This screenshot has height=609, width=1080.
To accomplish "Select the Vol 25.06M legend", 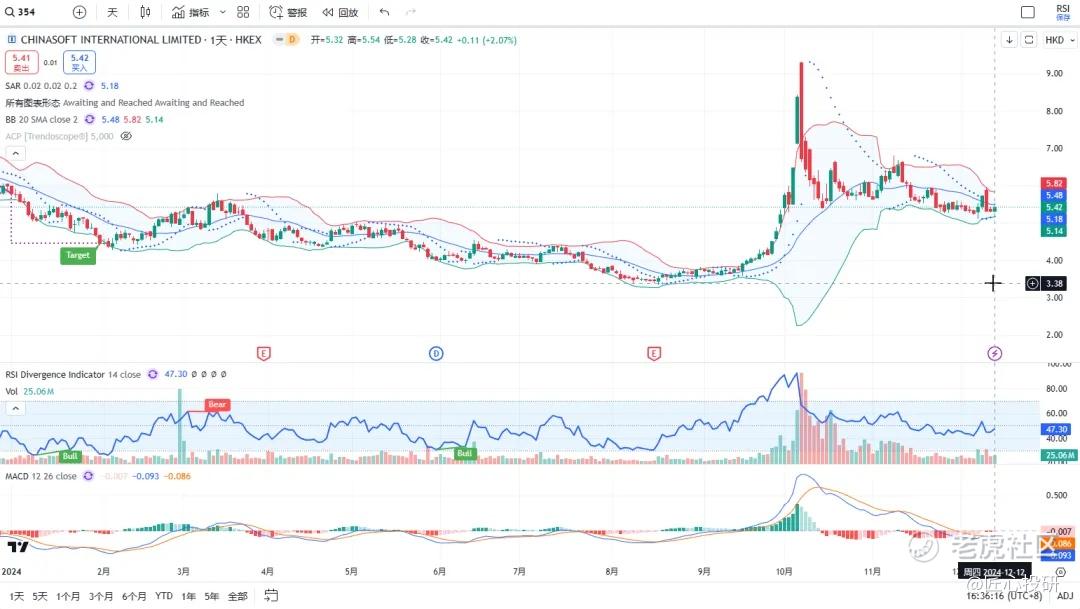I will pyautogui.click(x=30, y=391).
